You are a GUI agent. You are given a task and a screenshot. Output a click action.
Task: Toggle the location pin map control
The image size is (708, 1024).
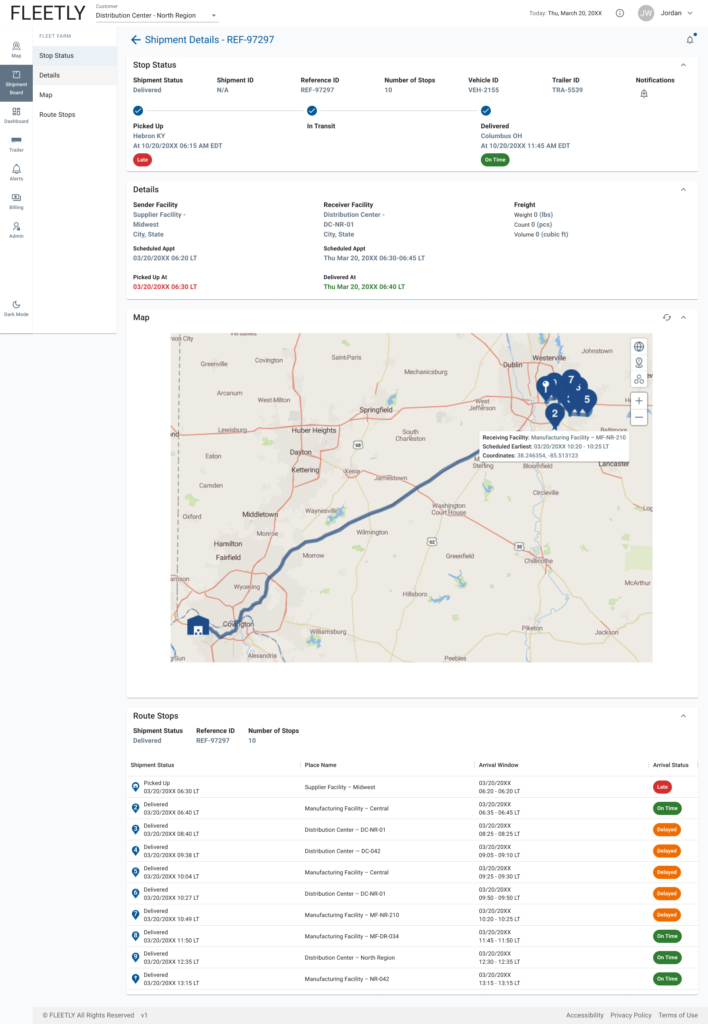point(639,363)
